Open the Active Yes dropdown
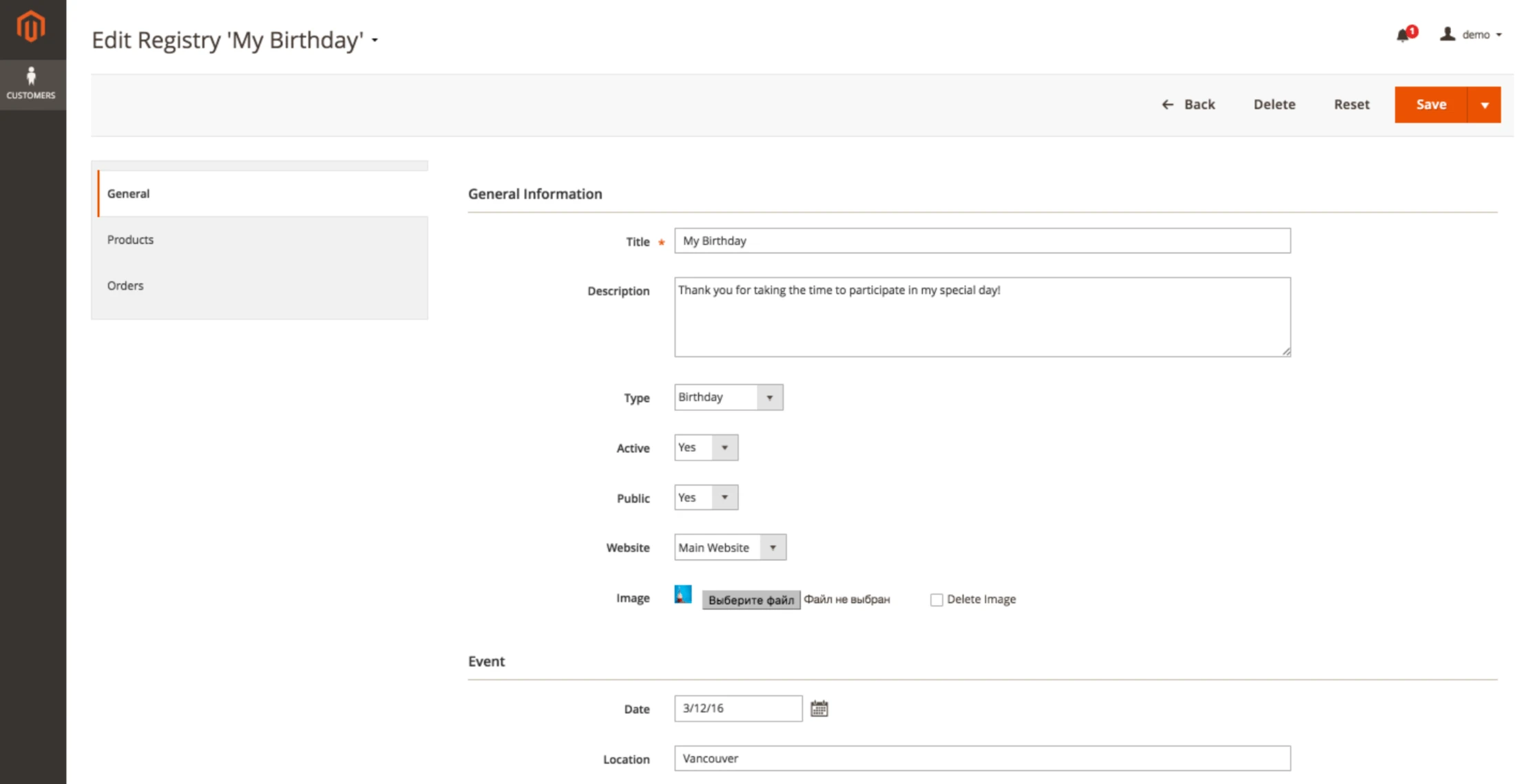The height and width of the screenshot is (784, 1515). (706, 447)
